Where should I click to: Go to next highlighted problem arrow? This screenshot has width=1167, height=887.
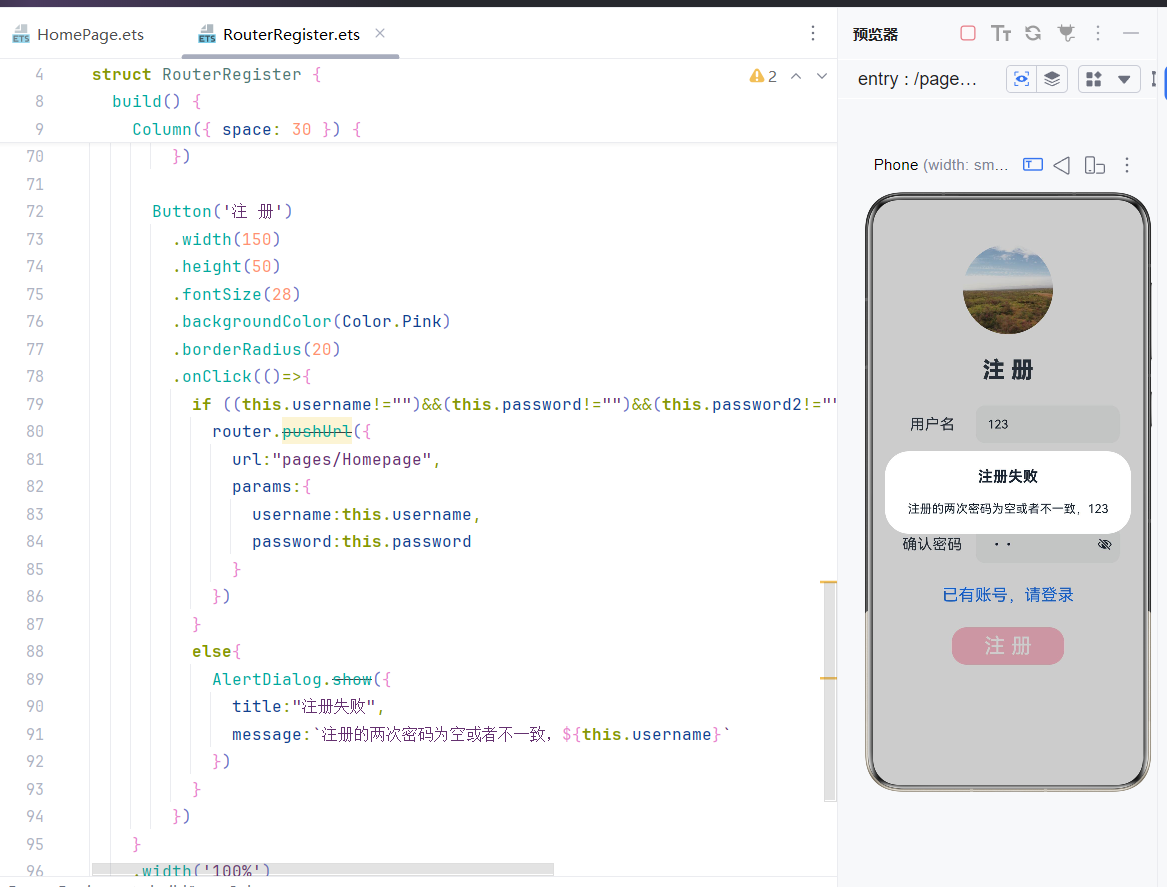(x=822, y=76)
